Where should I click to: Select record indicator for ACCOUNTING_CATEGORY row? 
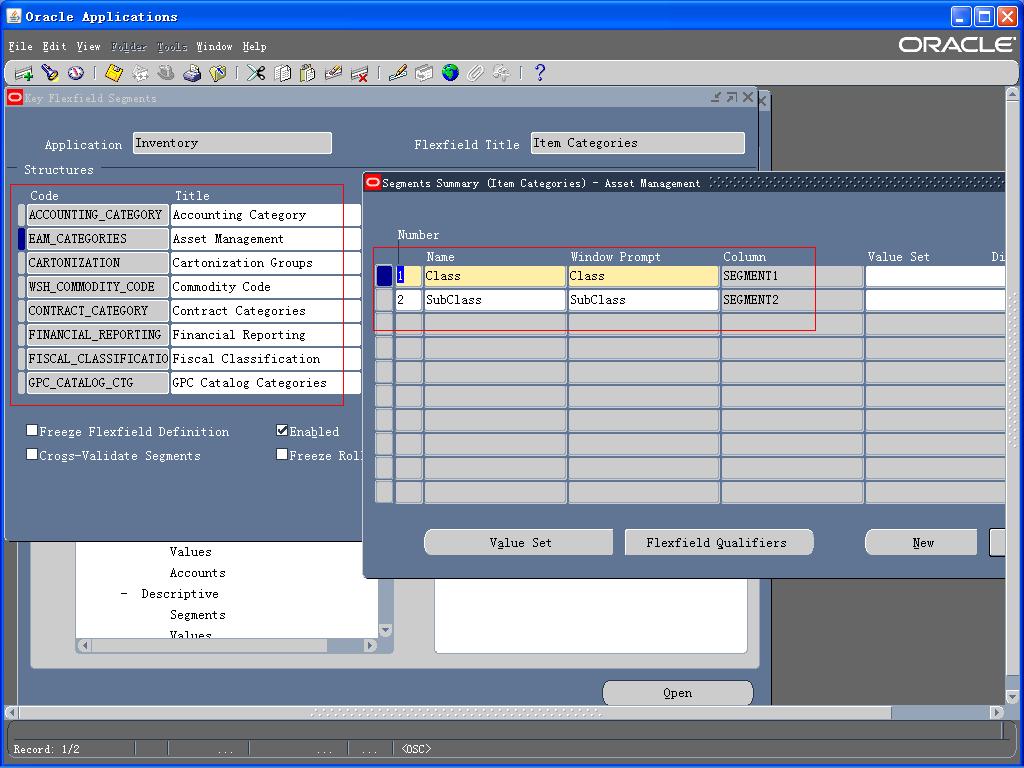[22, 215]
